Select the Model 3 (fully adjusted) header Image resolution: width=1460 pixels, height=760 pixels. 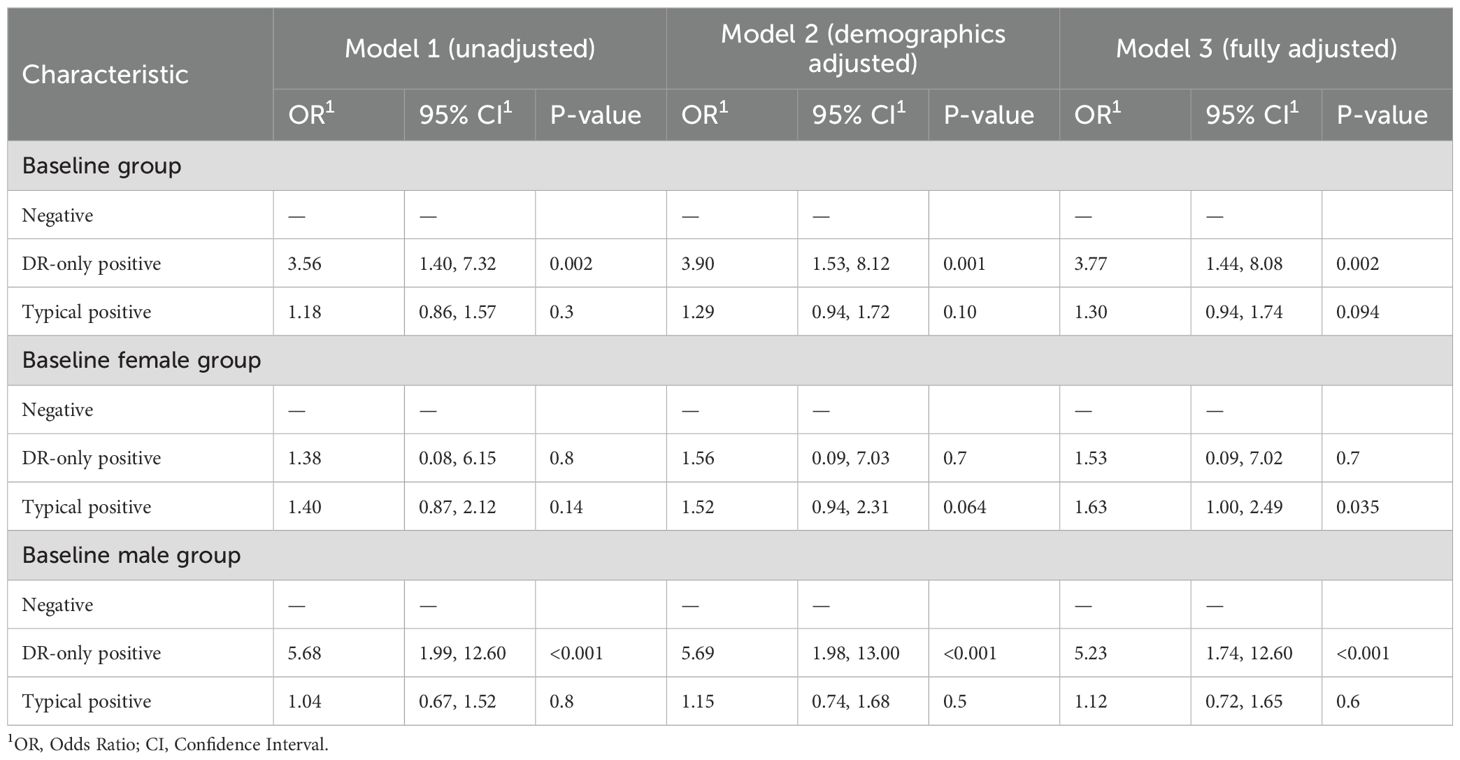point(1255,48)
